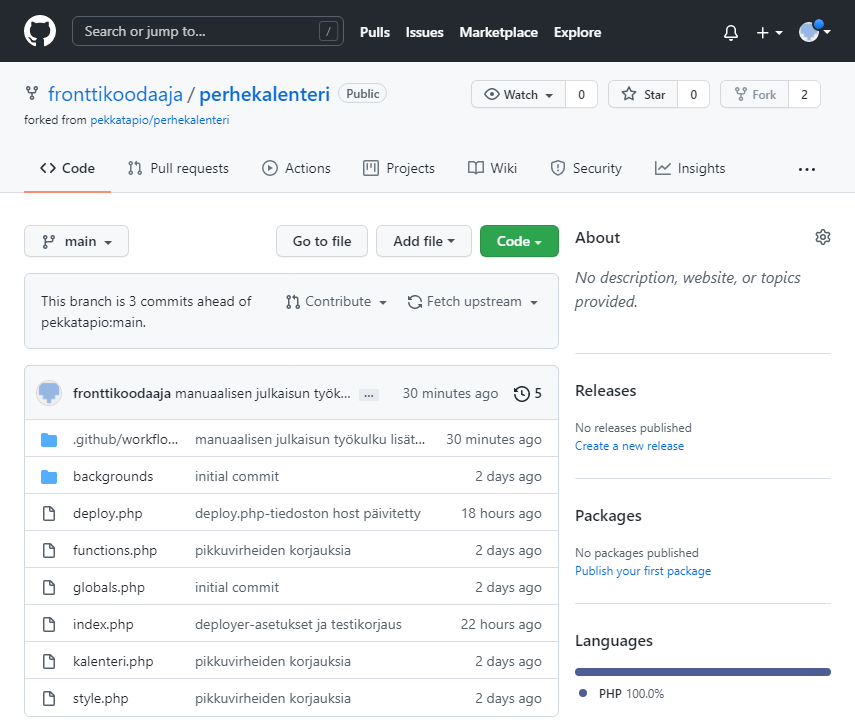
Task: Open the kalenteri.php file name
Action: (x=113, y=662)
